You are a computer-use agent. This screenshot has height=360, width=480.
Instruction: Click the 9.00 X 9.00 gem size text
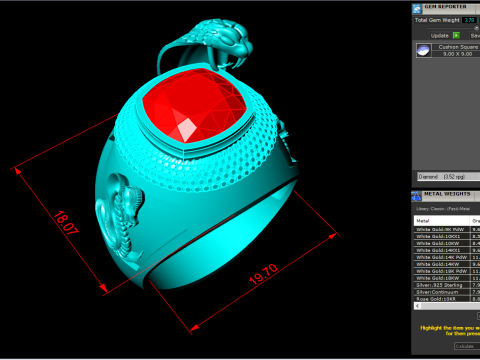coord(458,54)
